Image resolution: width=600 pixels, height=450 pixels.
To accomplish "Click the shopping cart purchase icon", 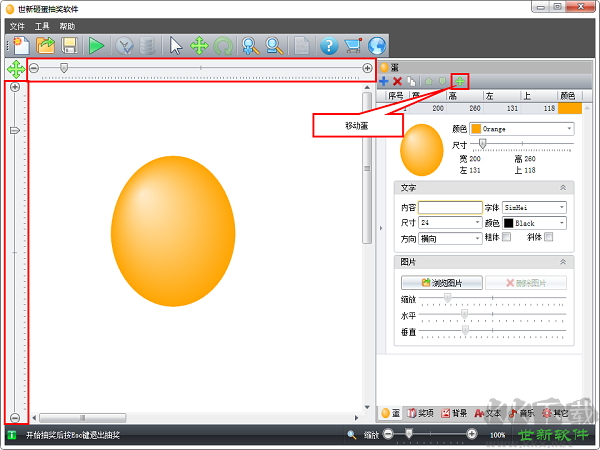I will click(x=352, y=45).
